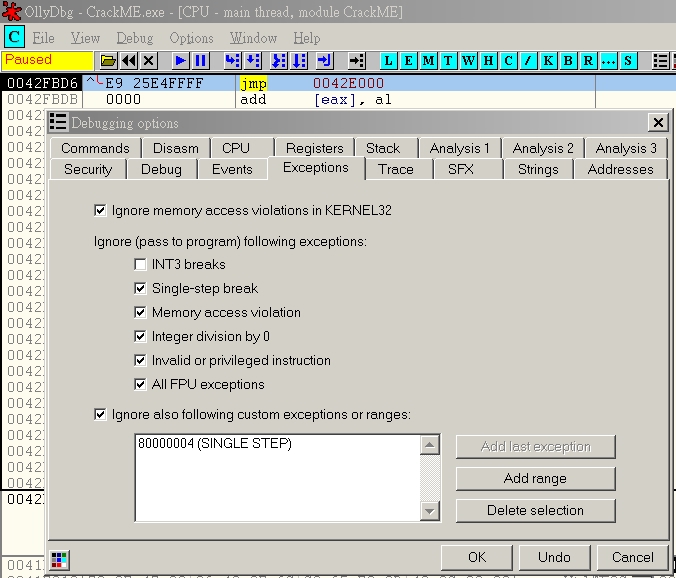676x578 pixels.
Task: Click the options list icon in toolbar
Action: 660,60
